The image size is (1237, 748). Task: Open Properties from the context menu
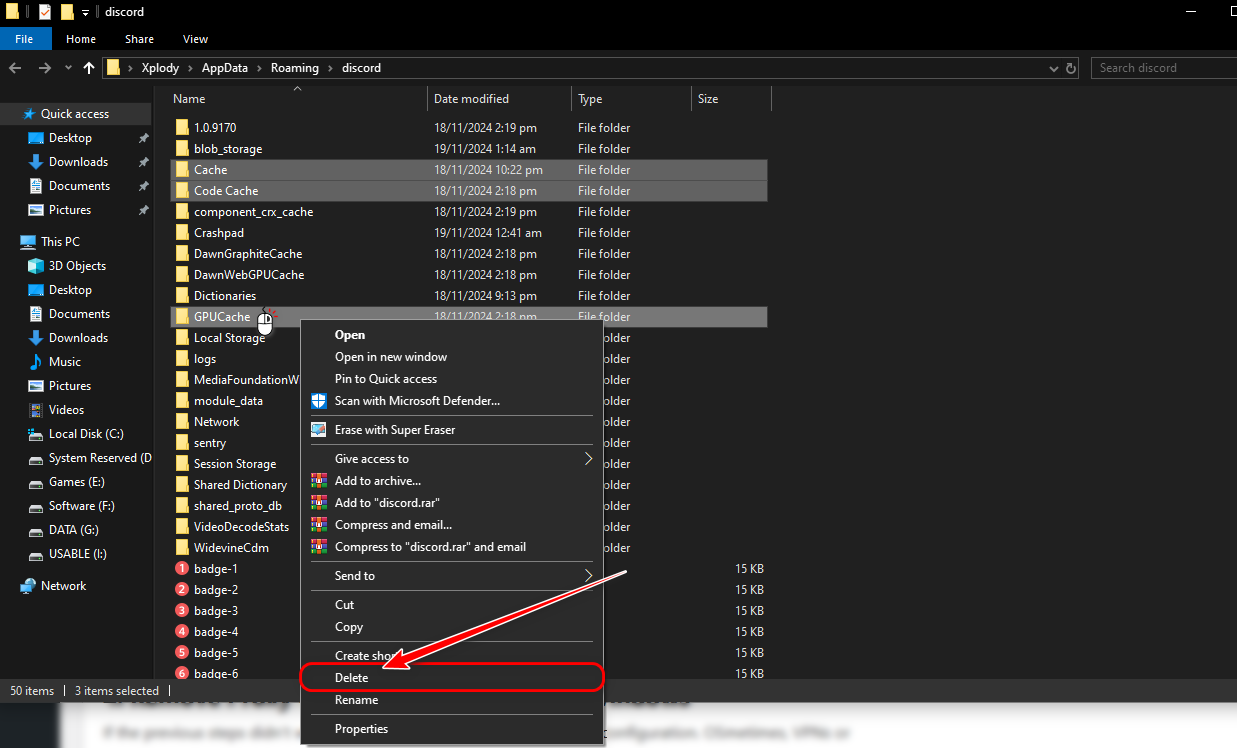453,729
